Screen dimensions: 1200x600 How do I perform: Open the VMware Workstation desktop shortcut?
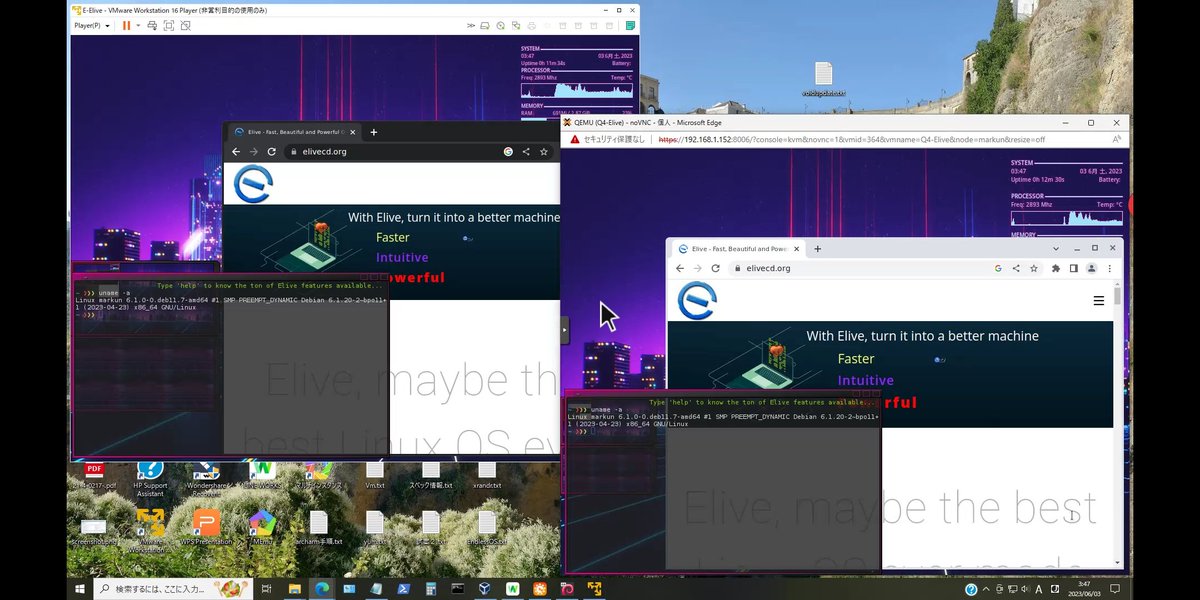coord(150,530)
